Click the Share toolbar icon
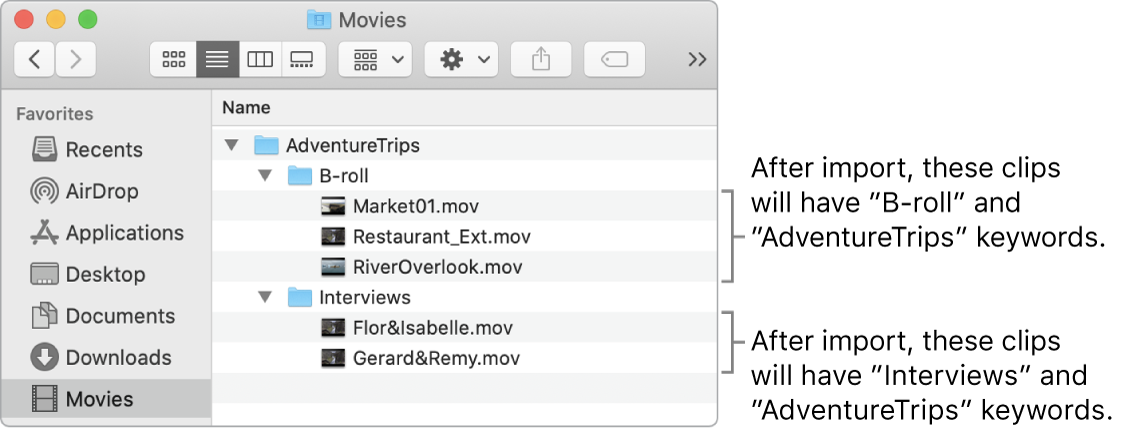This screenshot has width=1138, height=431. [540, 60]
